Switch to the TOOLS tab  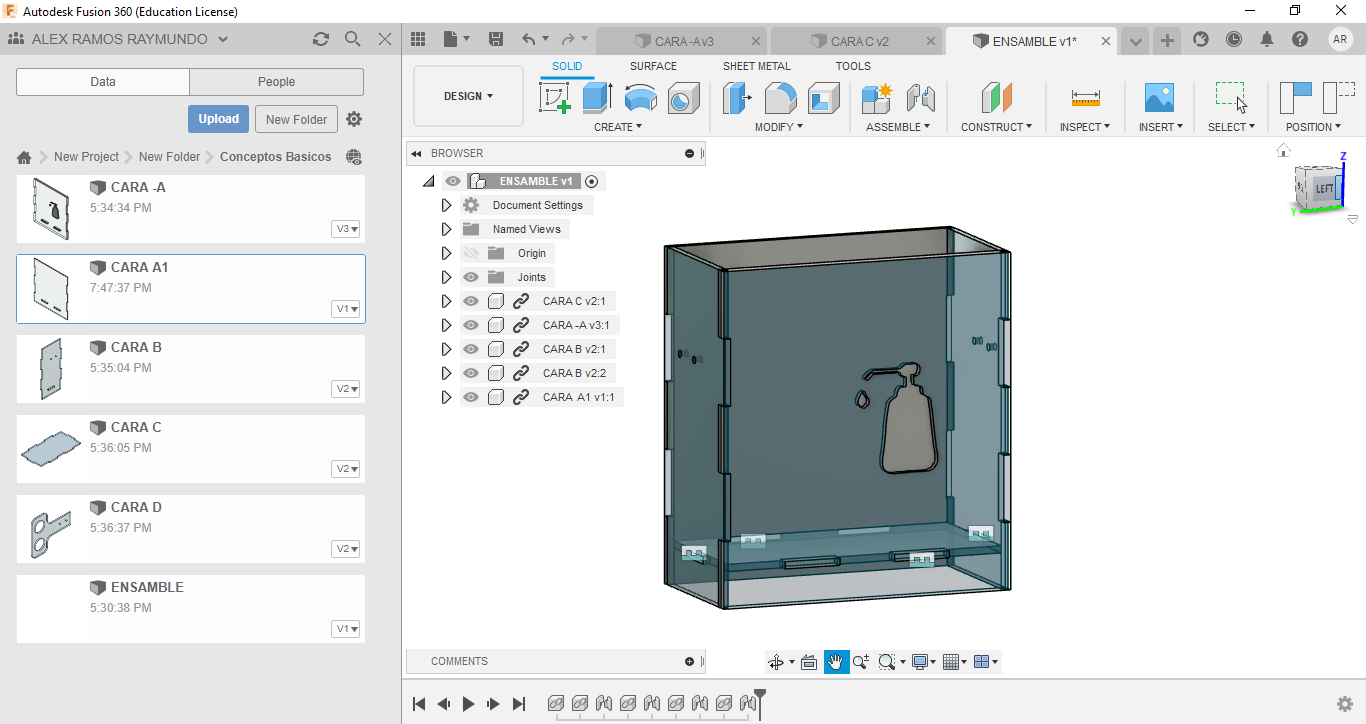click(x=853, y=66)
